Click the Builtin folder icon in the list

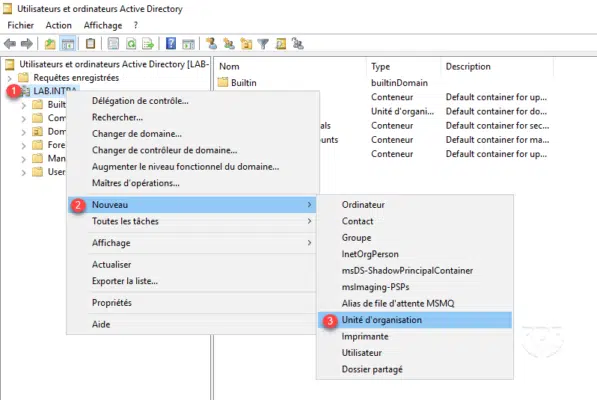(x=223, y=82)
